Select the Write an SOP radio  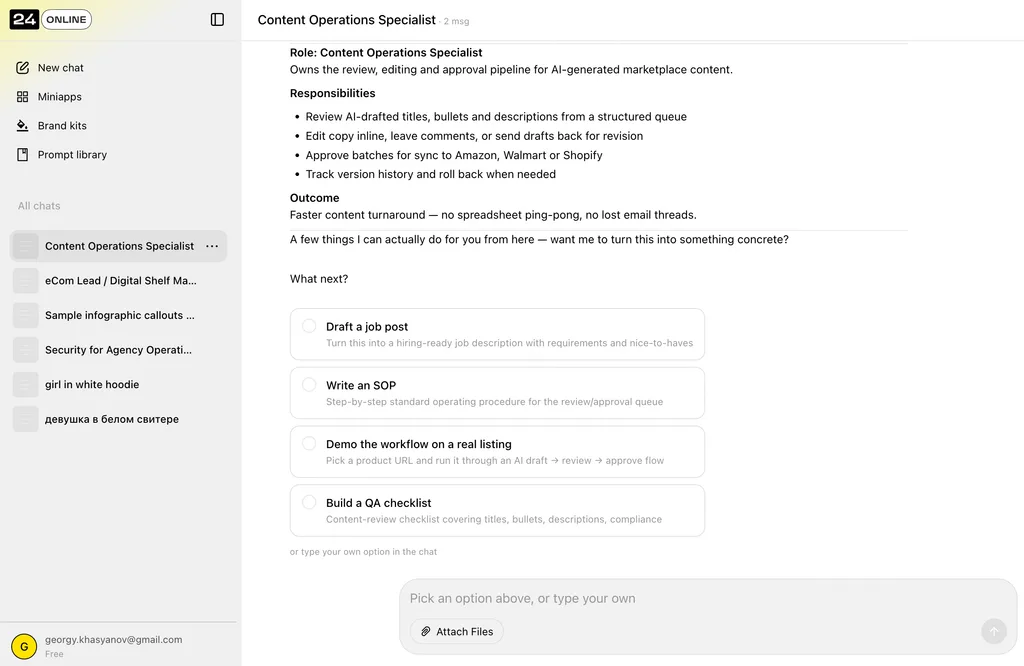coord(309,385)
